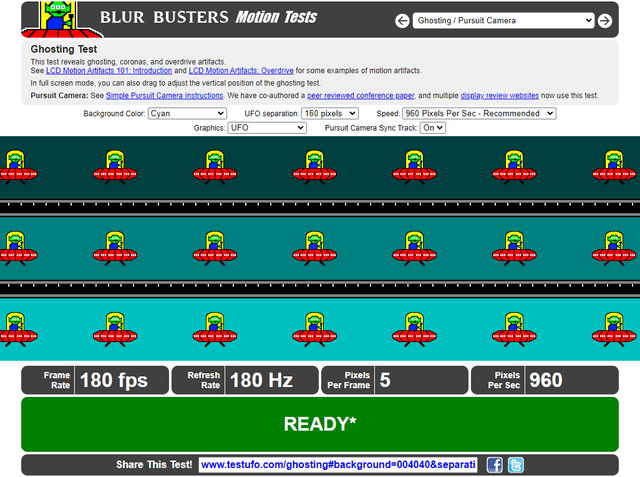Click the green READY* status bar
Image resolution: width=640 pixels, height=477 pixels.
(x=320, y=424)
